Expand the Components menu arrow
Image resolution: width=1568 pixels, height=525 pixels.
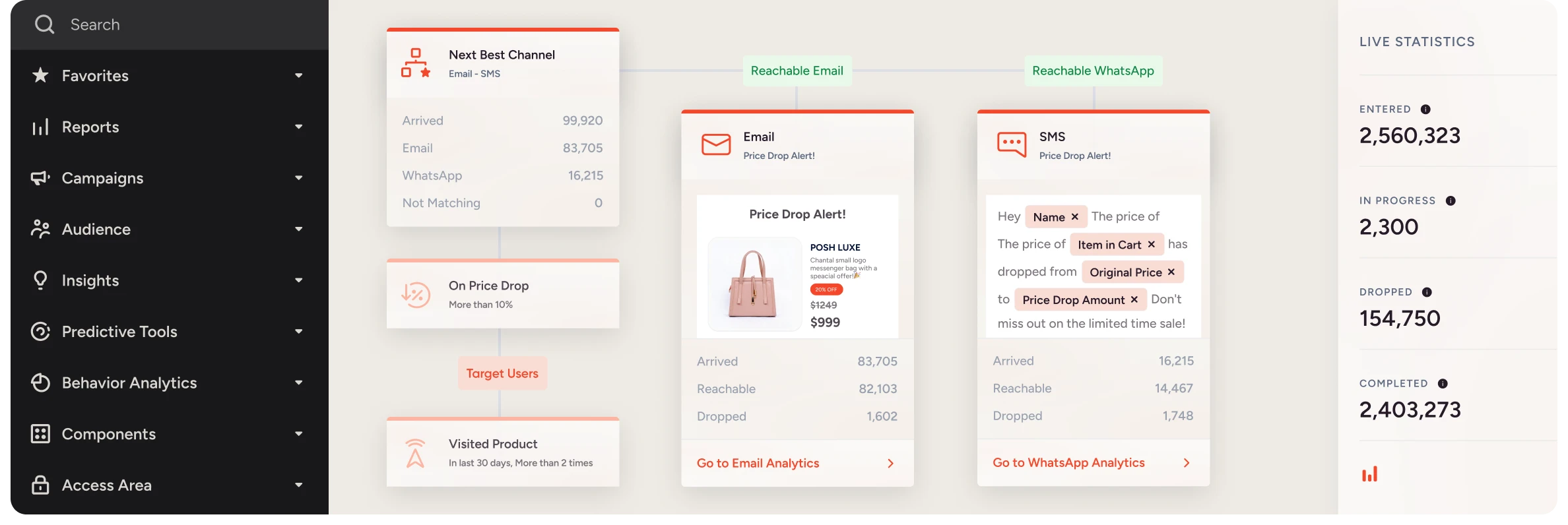pos(299,434)
